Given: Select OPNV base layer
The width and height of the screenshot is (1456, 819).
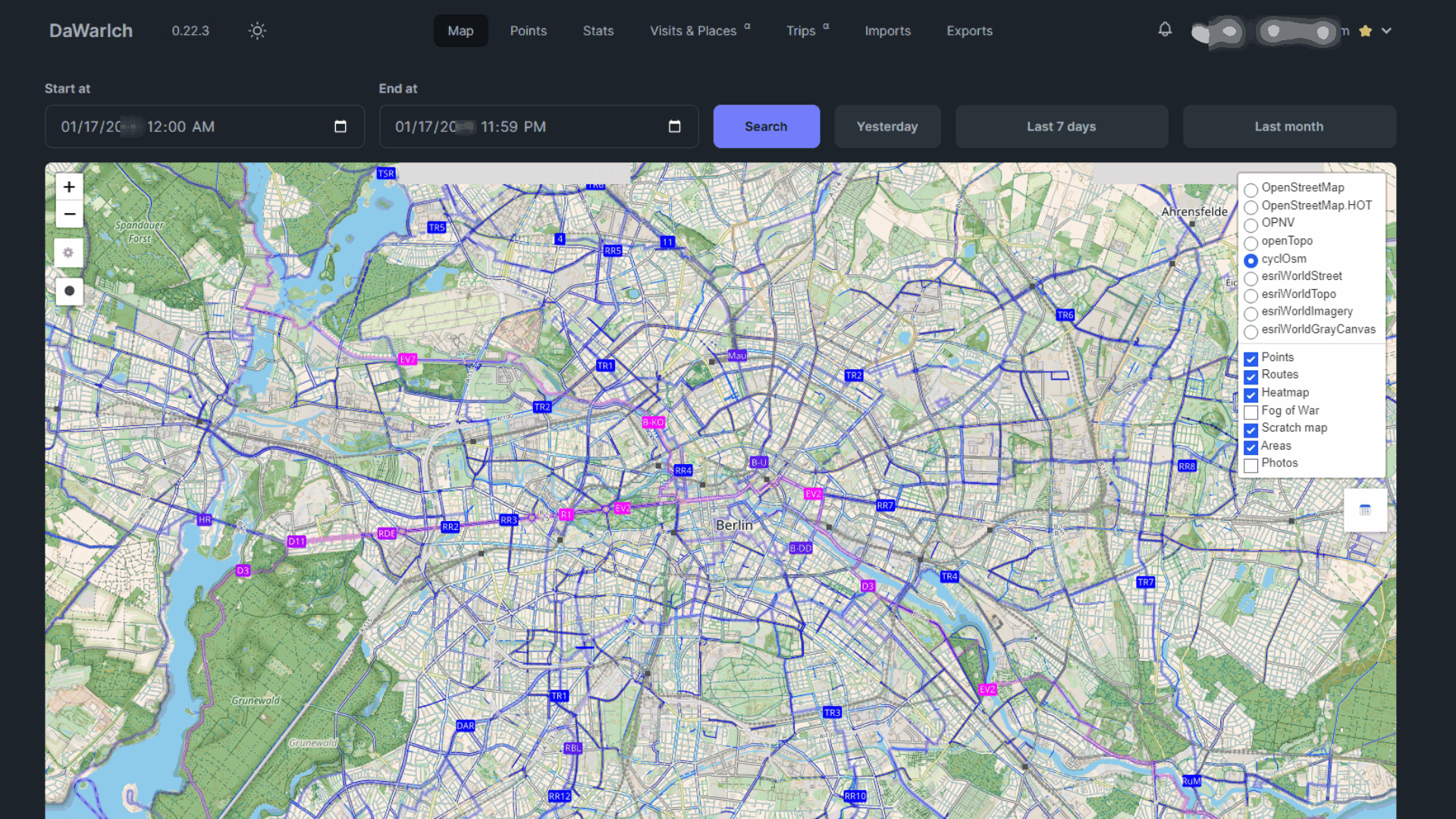Looking at the screenshot, I should click(1251, 224).
